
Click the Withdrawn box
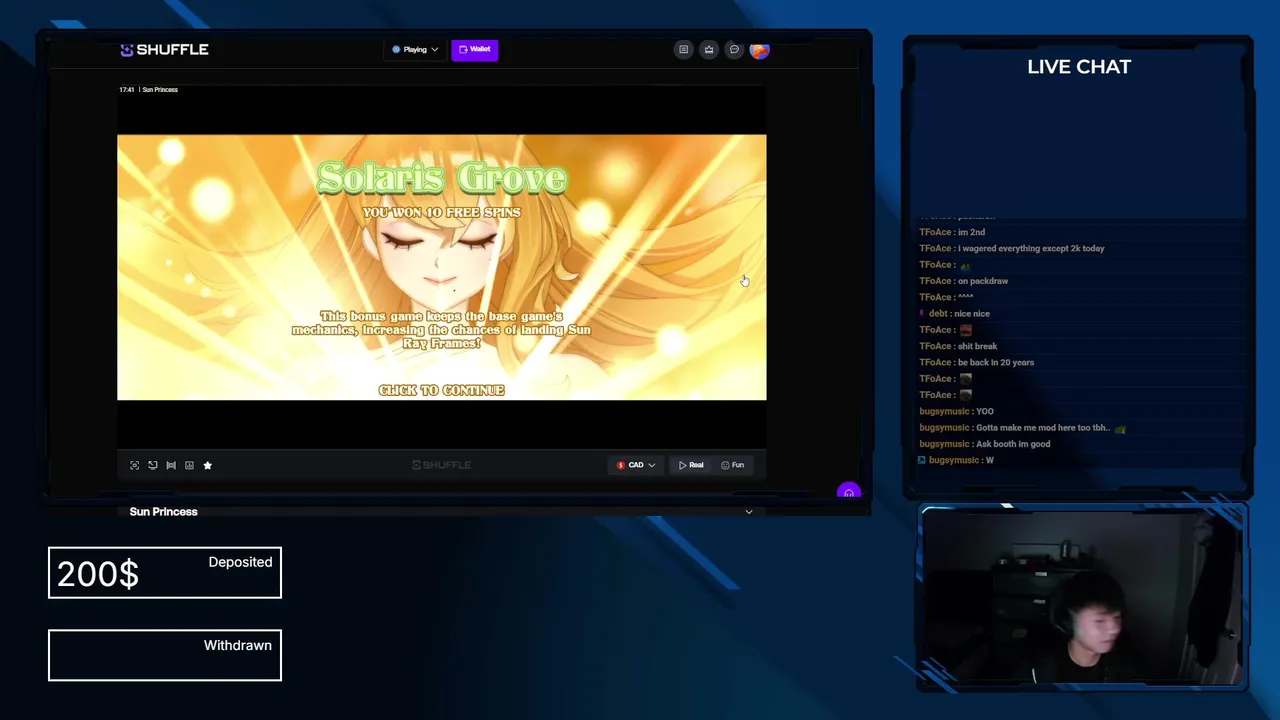(x=165, y=655)
